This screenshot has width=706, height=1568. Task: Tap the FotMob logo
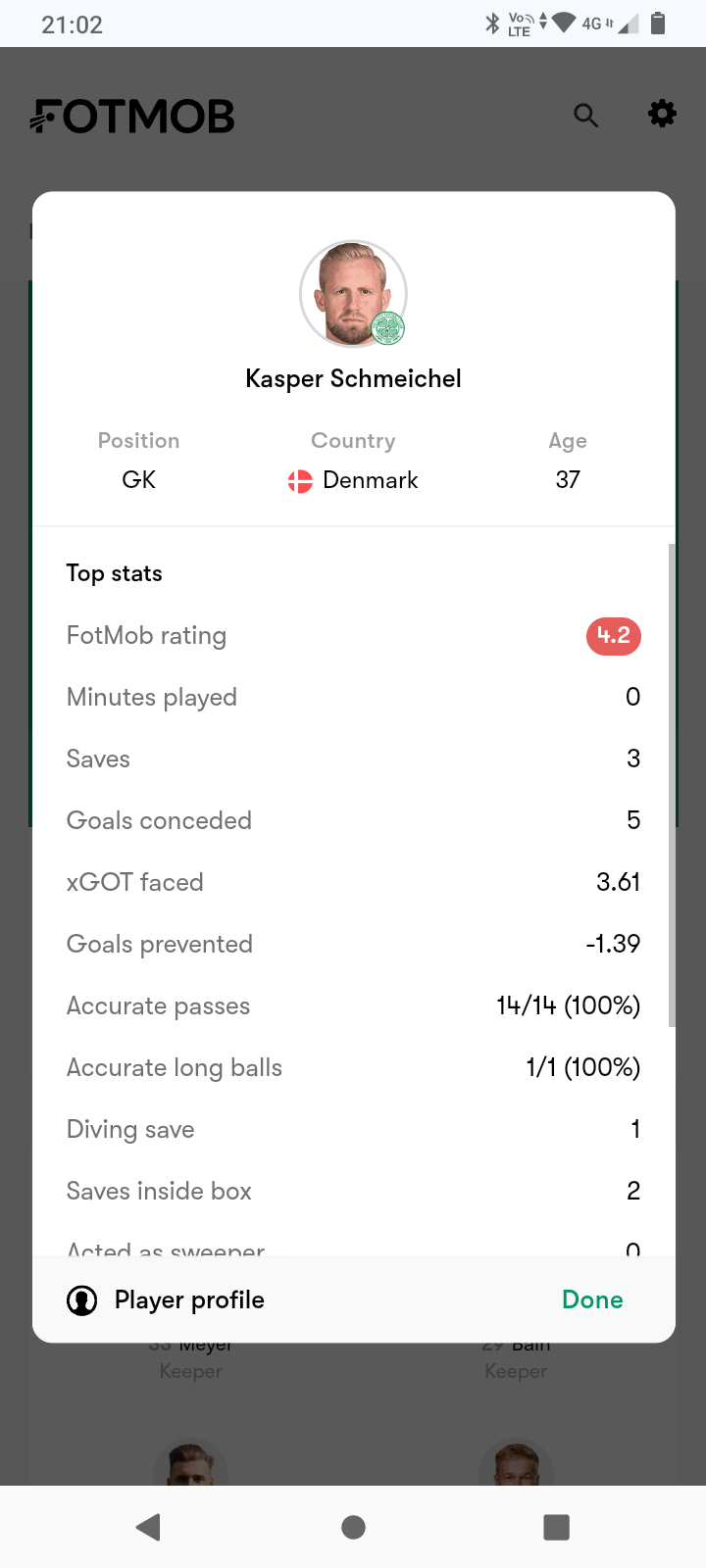pyautogui.click(x=132, y=117)
